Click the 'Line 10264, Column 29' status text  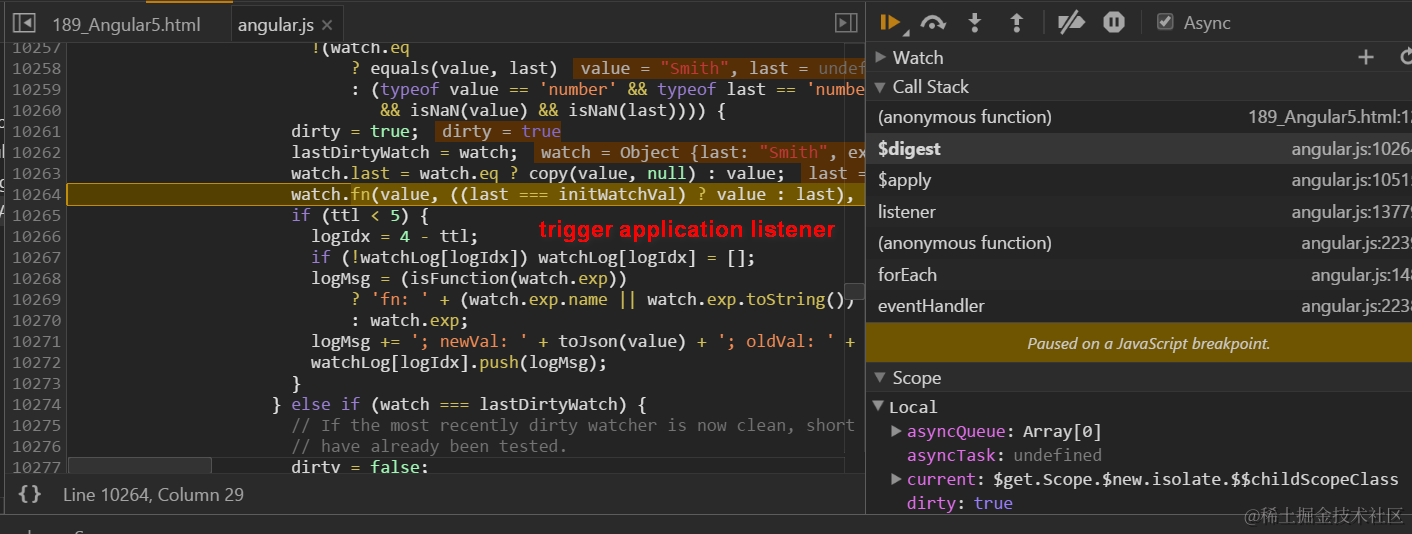(x=153, y=494)
